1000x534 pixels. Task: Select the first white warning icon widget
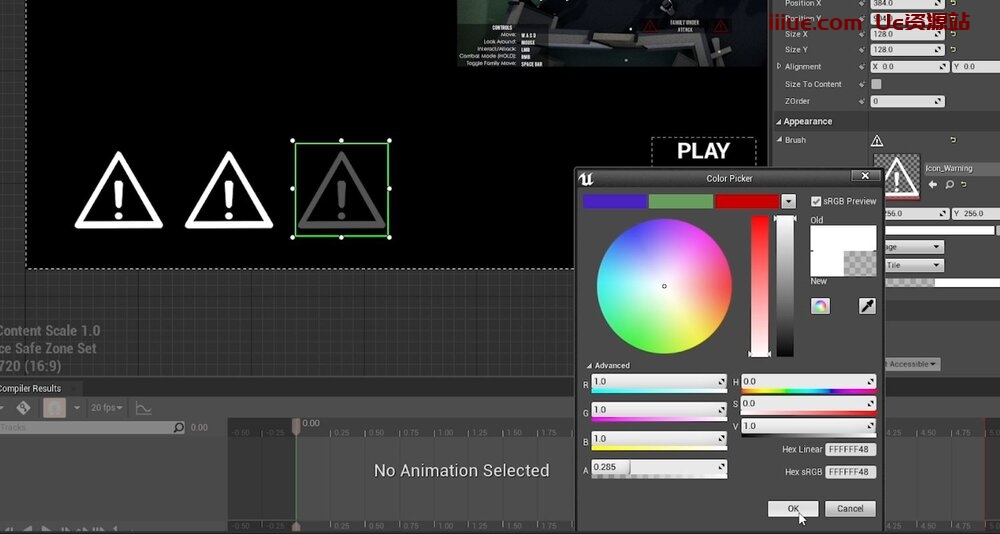(x=119, y=190)
